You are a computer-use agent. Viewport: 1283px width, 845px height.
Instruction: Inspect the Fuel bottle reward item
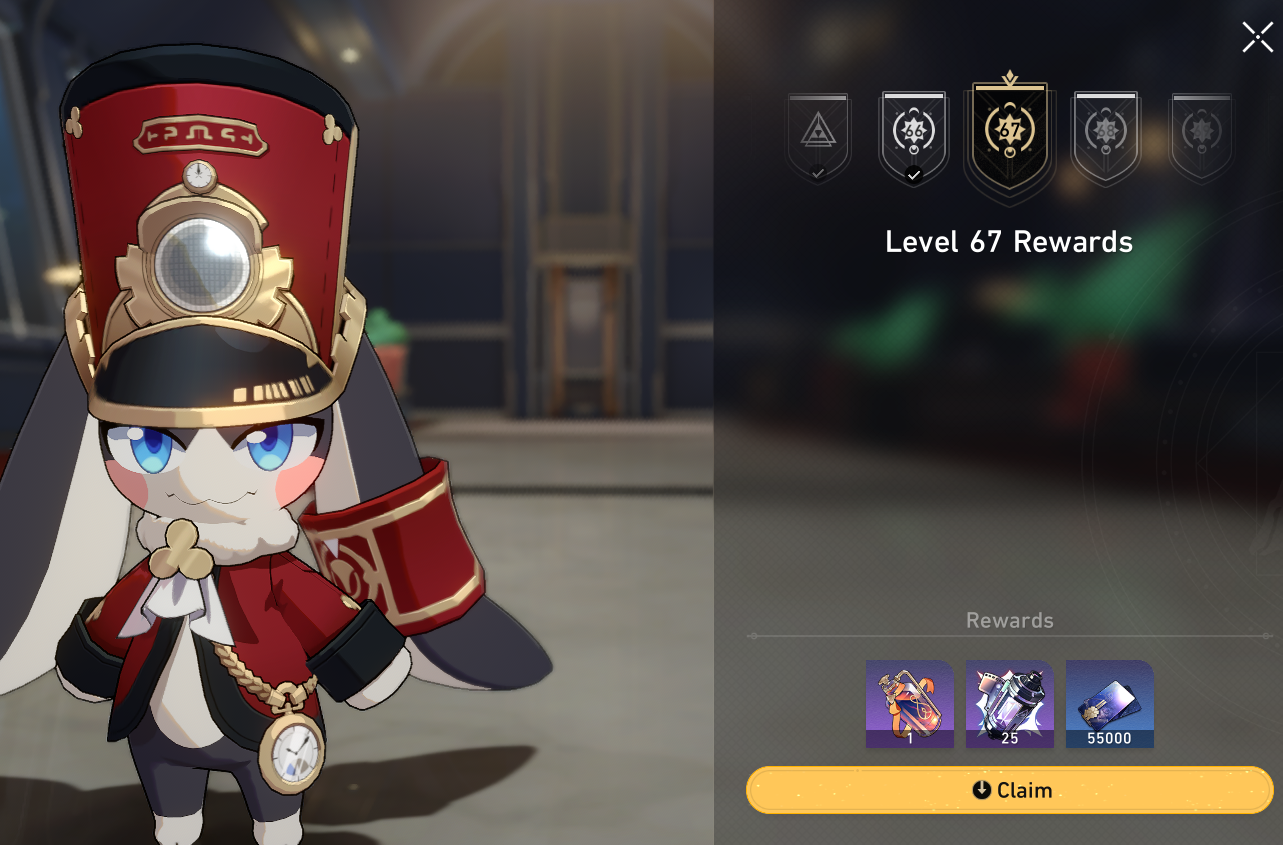click(910, 704)
